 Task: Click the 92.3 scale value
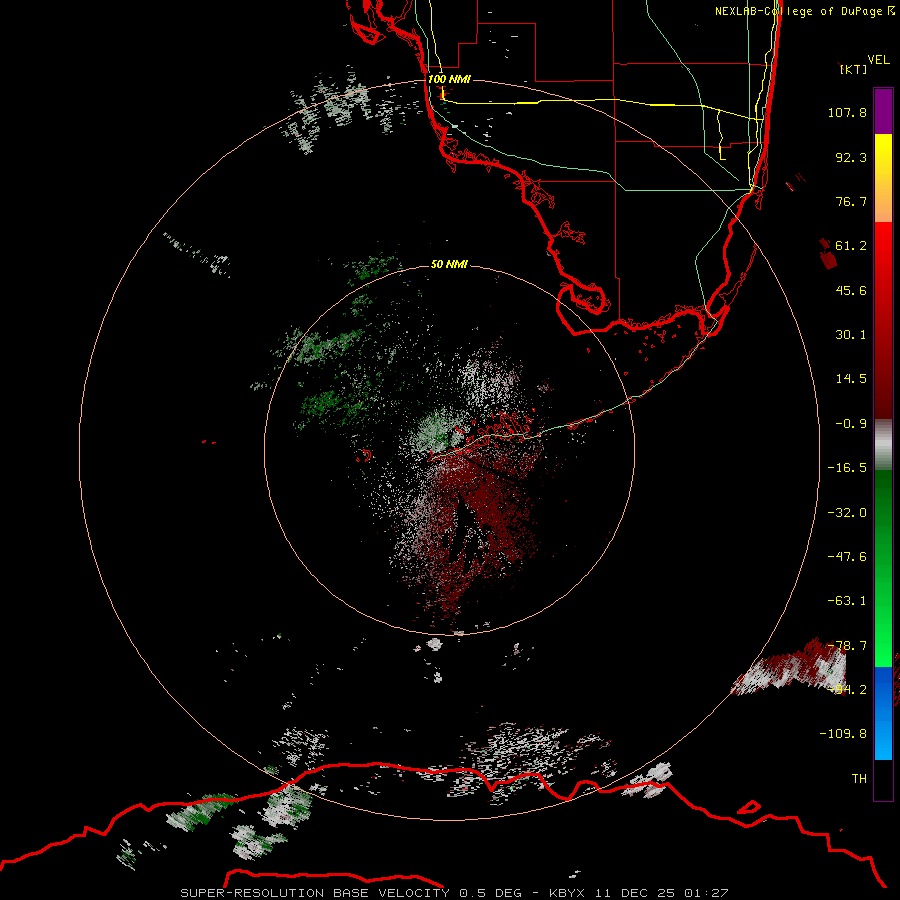click(851, 157)
